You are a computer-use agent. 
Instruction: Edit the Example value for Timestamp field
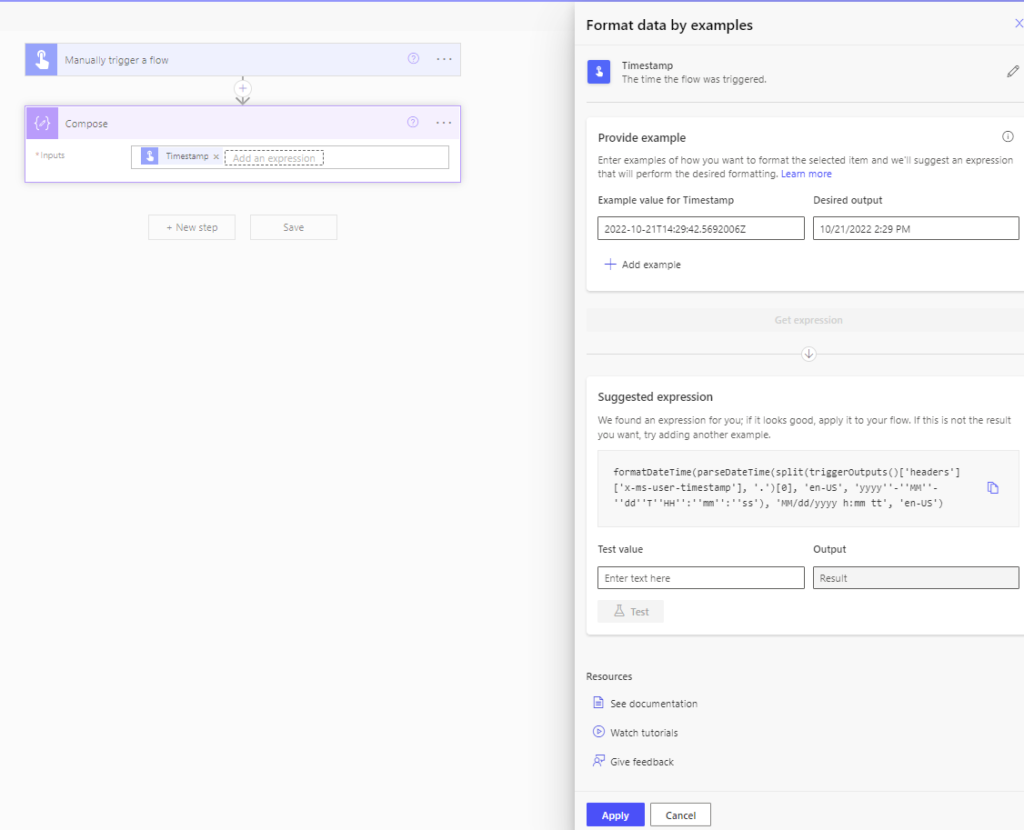coord(701,229)
